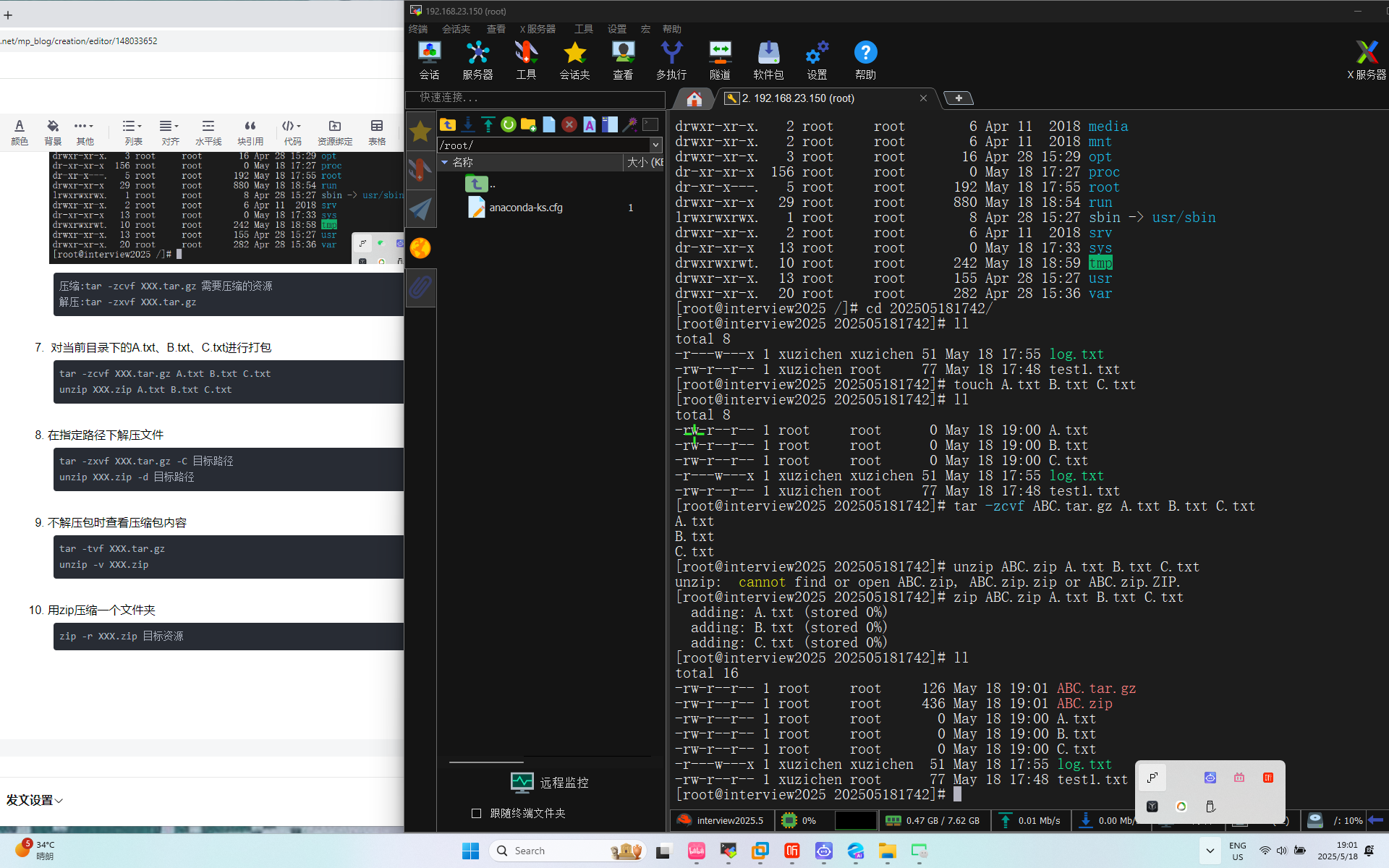1389x868 pixels.
Task: Create new folder in SFTP browser
Action: [529, 124]
